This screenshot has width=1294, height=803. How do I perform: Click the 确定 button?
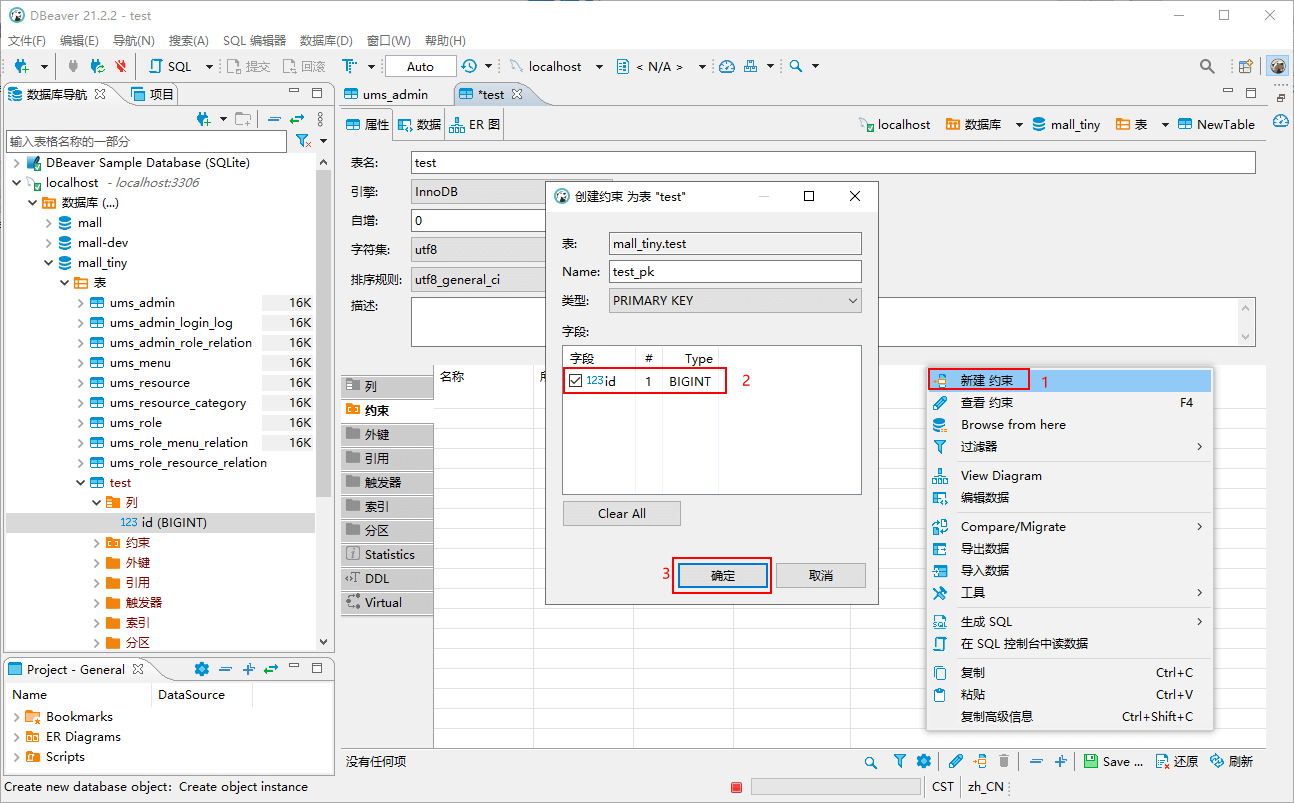(723, 576)
